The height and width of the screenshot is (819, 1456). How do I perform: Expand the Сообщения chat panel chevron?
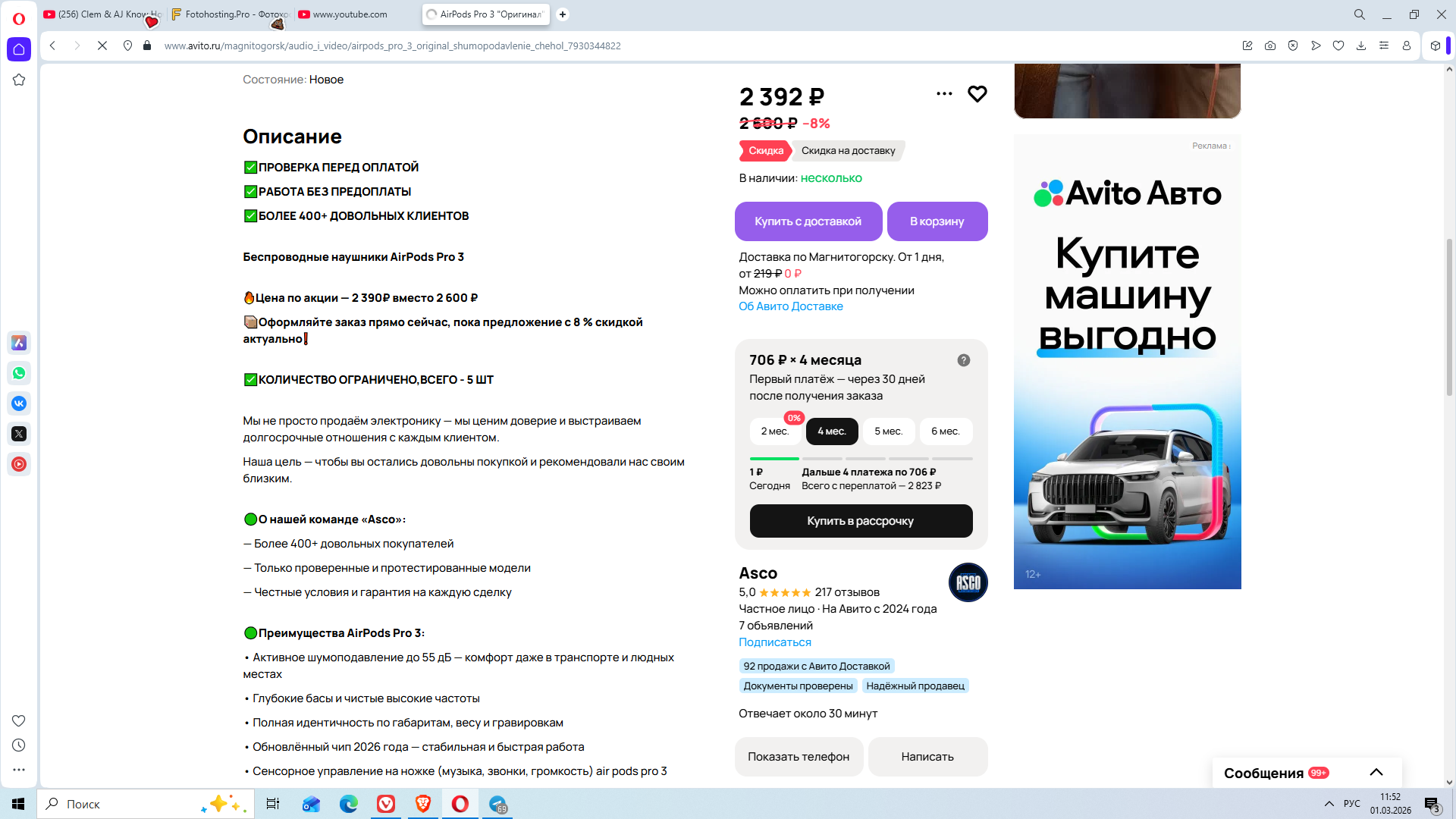click(x=1376, y=773)
